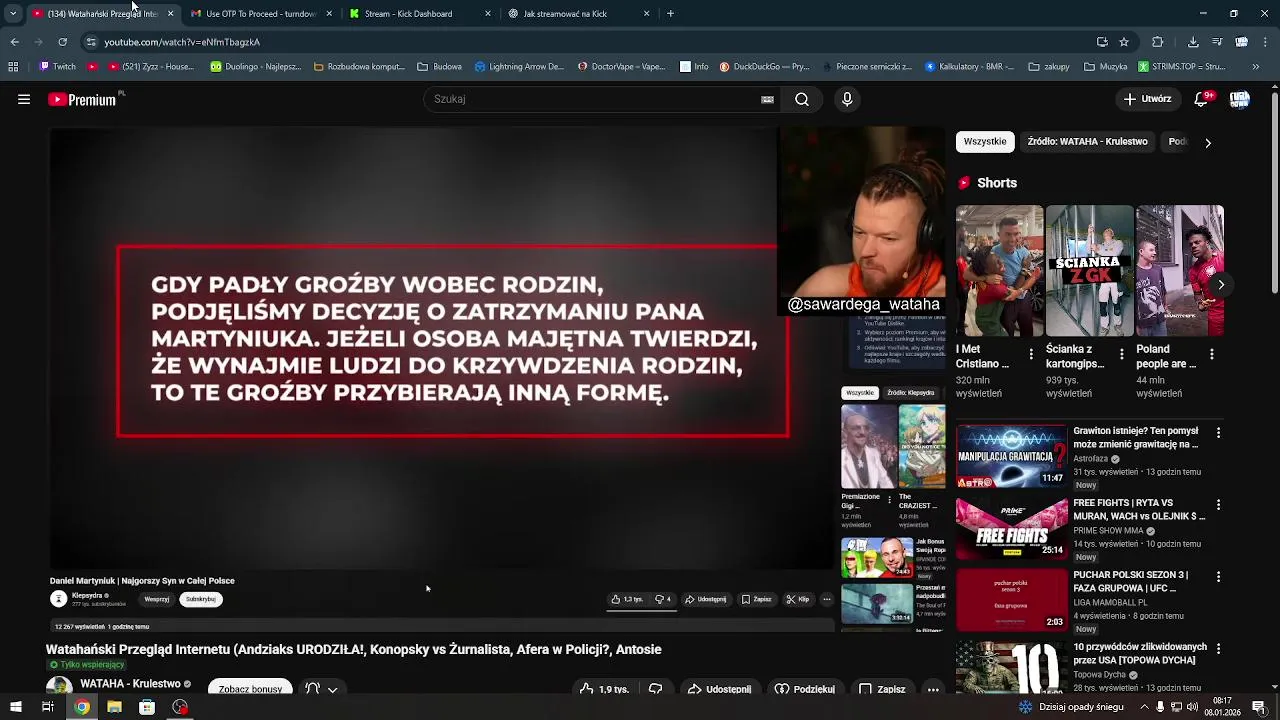This screenshot has height=720, width=1280.
Task: Open File Explorer from the taskbar
Action: tap(114, 707)
